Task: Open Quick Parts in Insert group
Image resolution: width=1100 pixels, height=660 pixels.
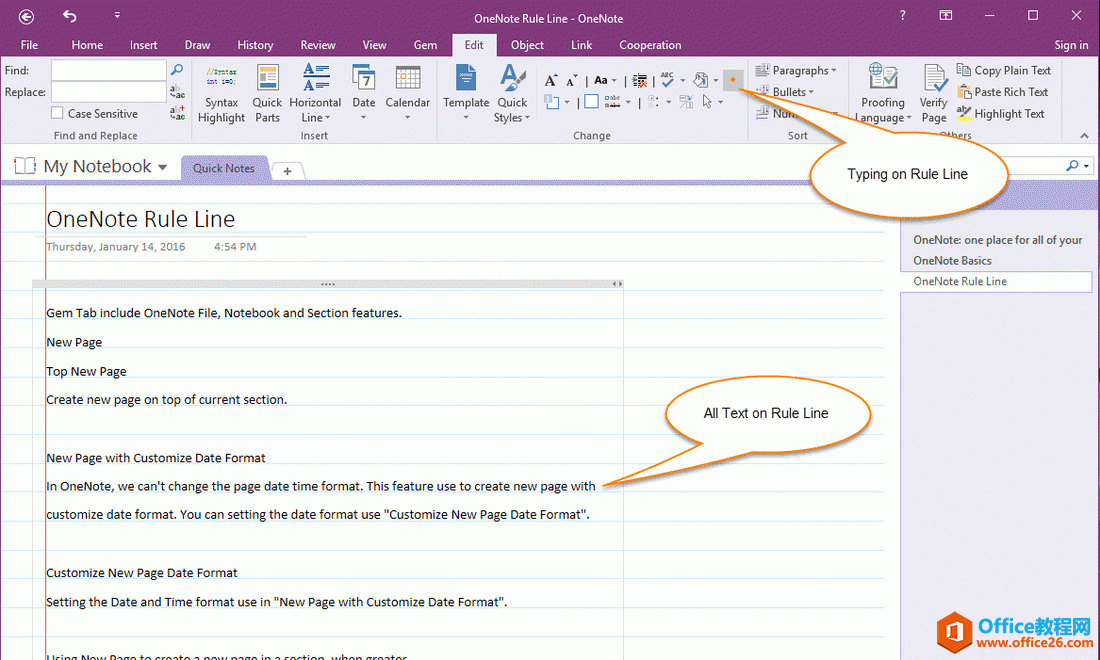Action: (x=267, y=80)
